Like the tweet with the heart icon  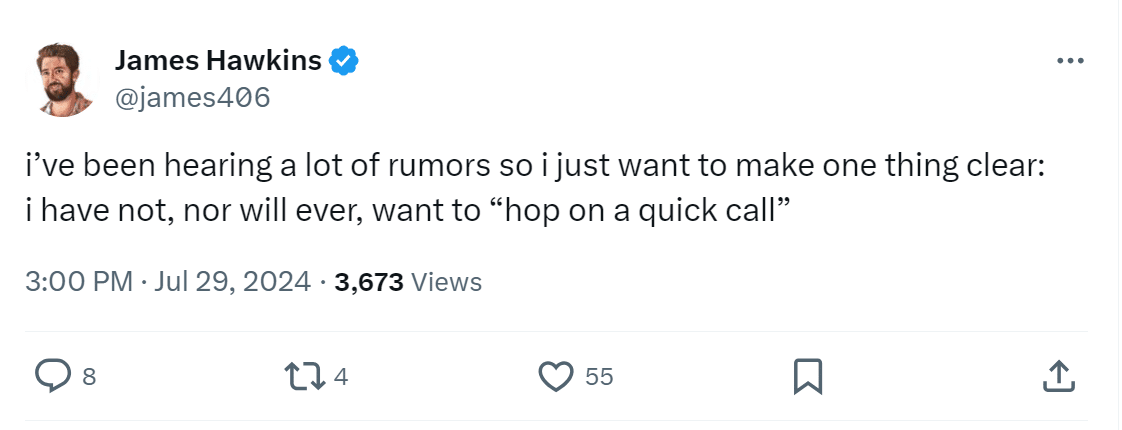tap(553, 376)
